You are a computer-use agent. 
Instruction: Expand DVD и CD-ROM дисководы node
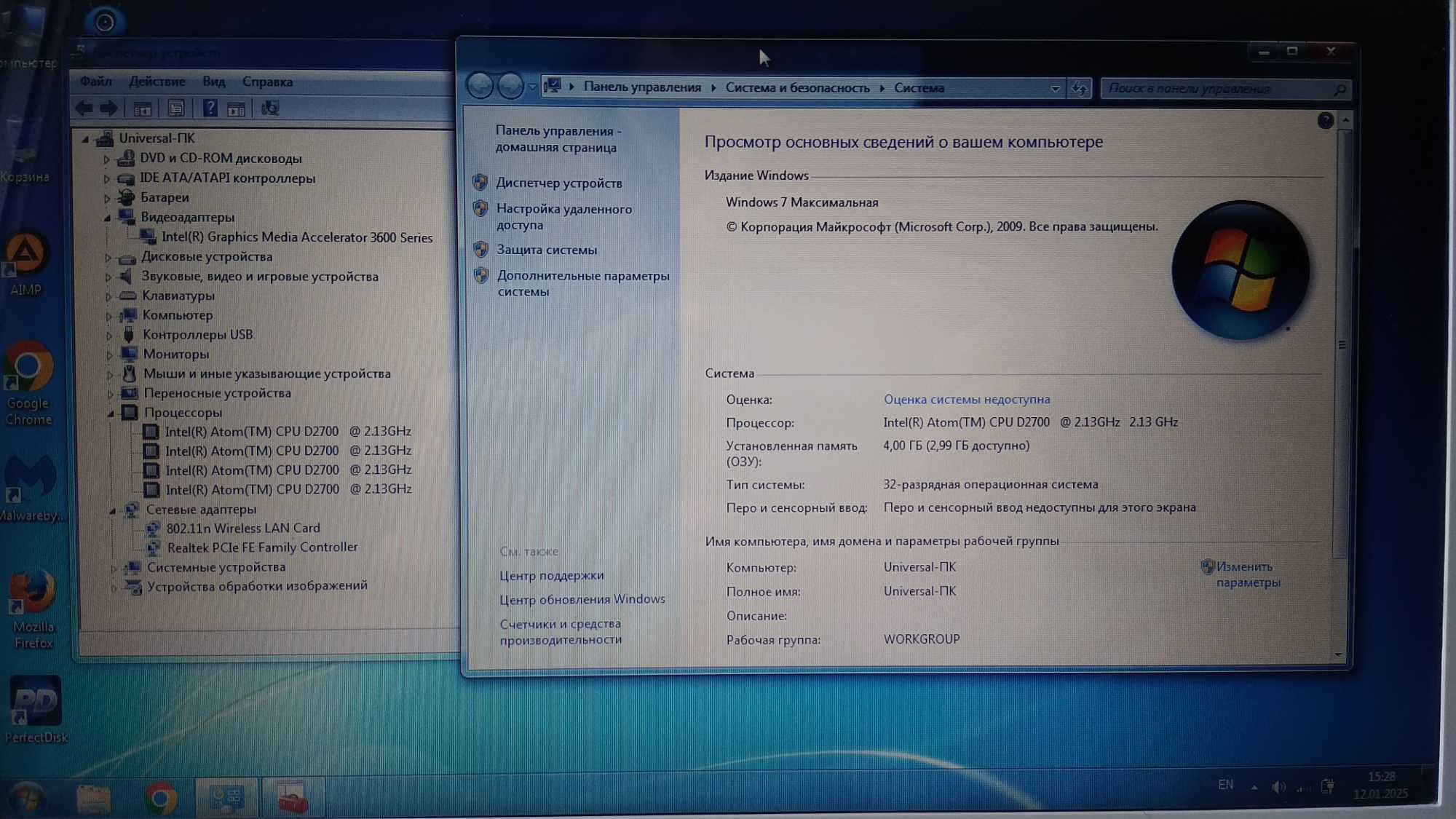coord(107,159)
